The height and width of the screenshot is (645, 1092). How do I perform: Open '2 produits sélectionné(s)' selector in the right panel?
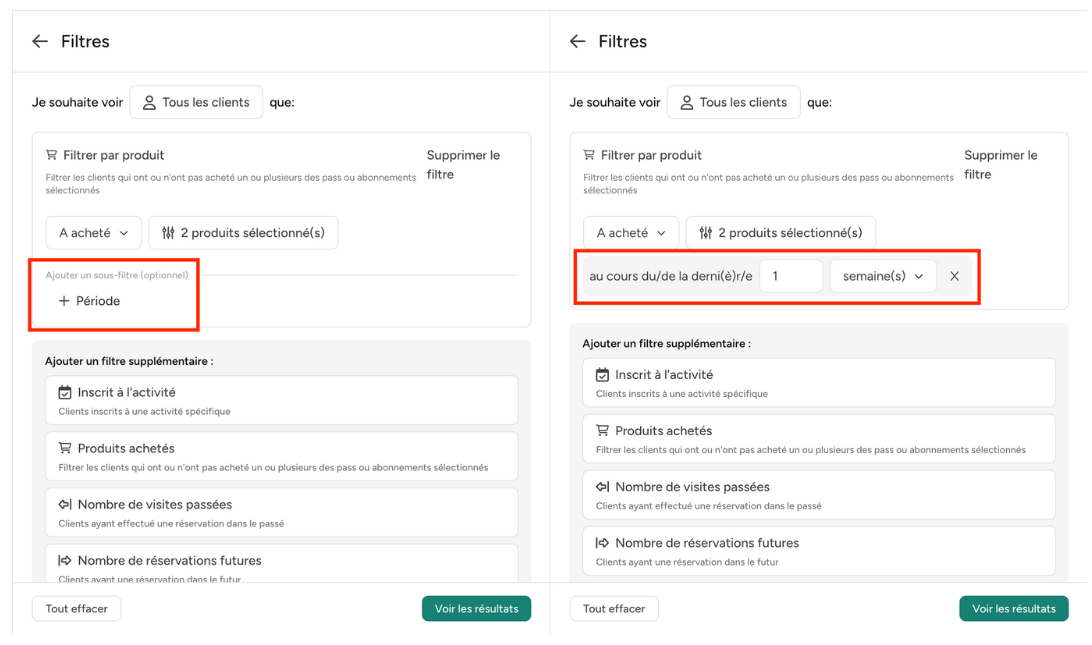pos(780,233)
